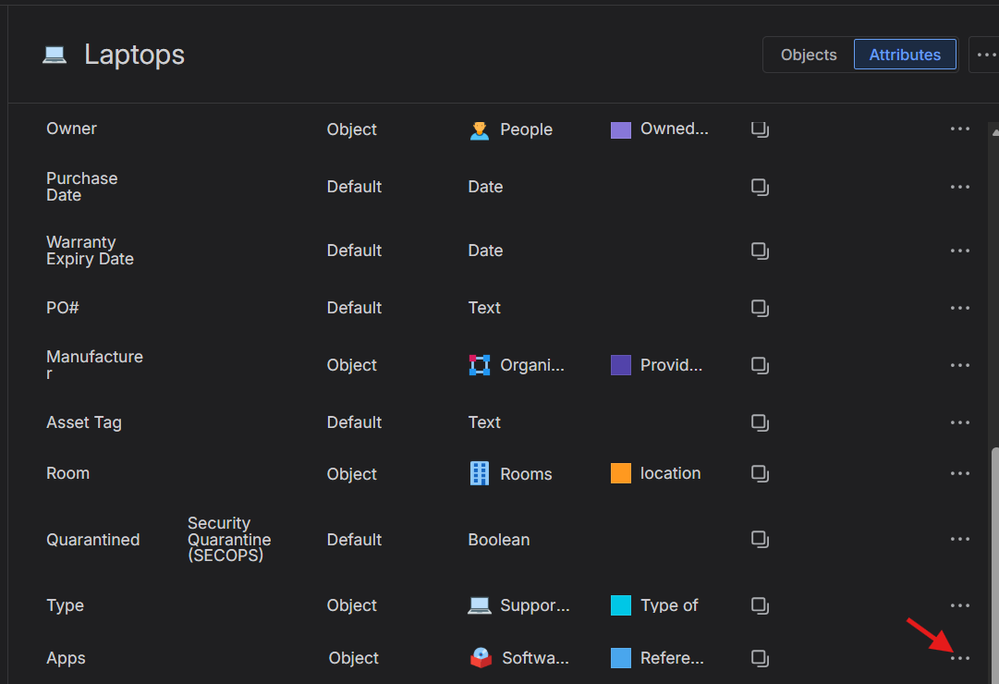Click the Organizations icon on Manufacturer row
The width and height of the screenshot is (999, 684).
(479, 365)
